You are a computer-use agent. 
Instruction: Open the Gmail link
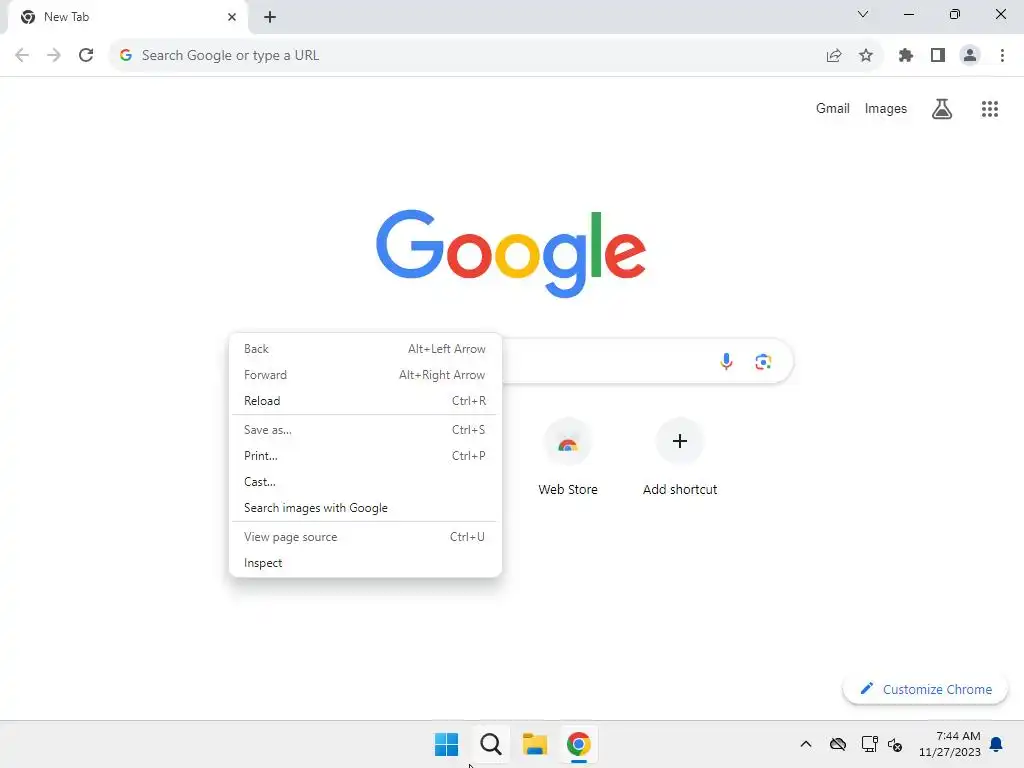pos(833,108)
